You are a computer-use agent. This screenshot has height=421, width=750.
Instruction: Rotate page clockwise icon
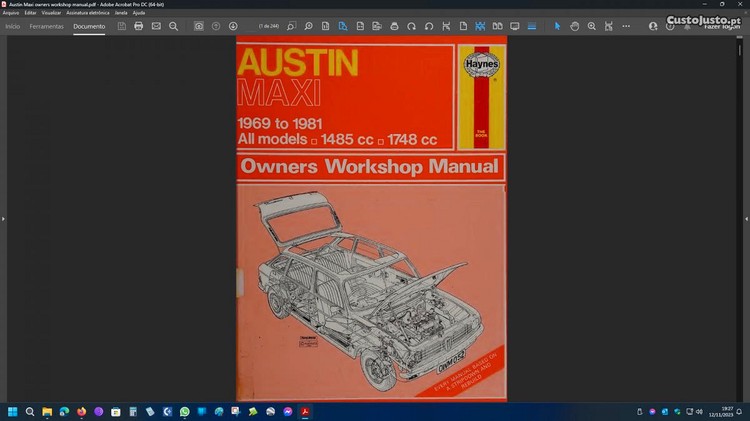click(x=411, y=26)
